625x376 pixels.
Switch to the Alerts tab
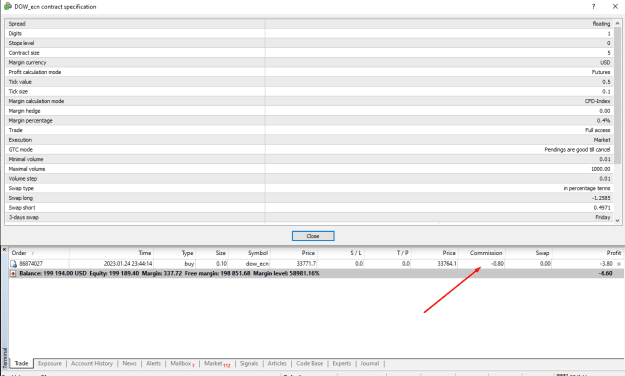pyautogui.click(x=153, y=363)
